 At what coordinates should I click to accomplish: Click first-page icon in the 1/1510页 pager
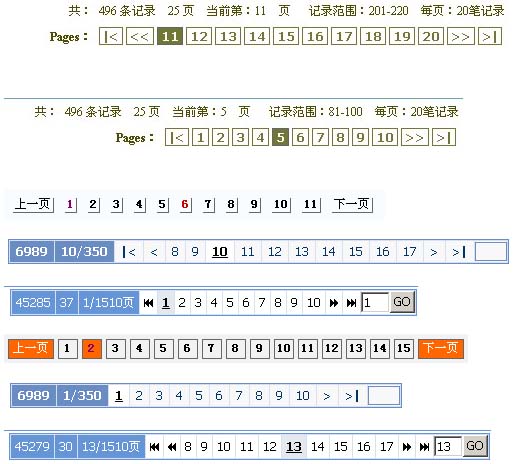148,303
